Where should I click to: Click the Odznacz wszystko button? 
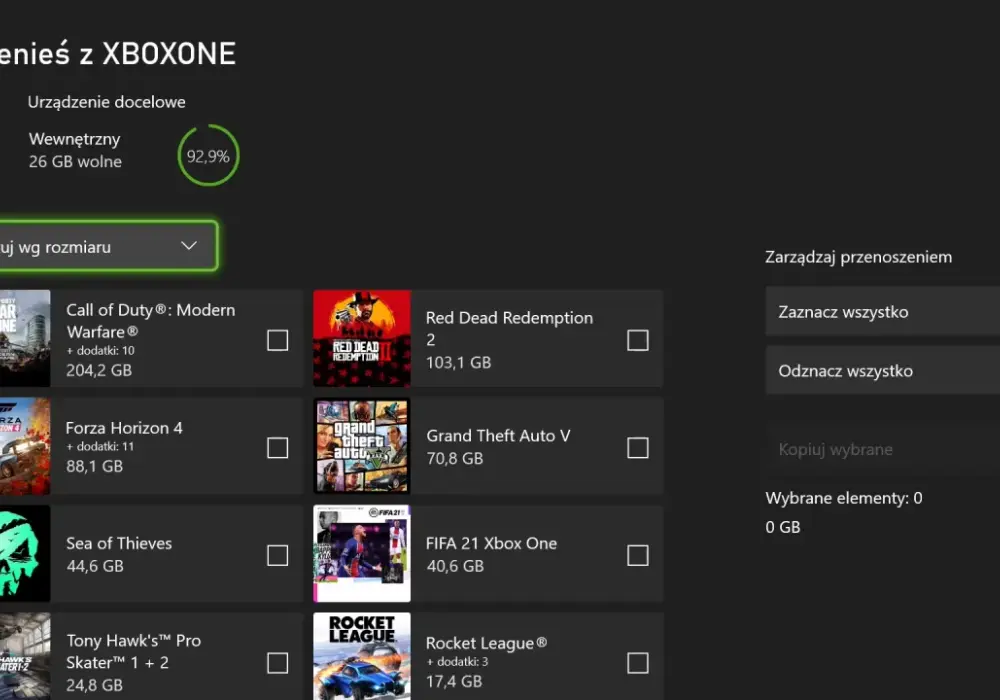point(883,370)
